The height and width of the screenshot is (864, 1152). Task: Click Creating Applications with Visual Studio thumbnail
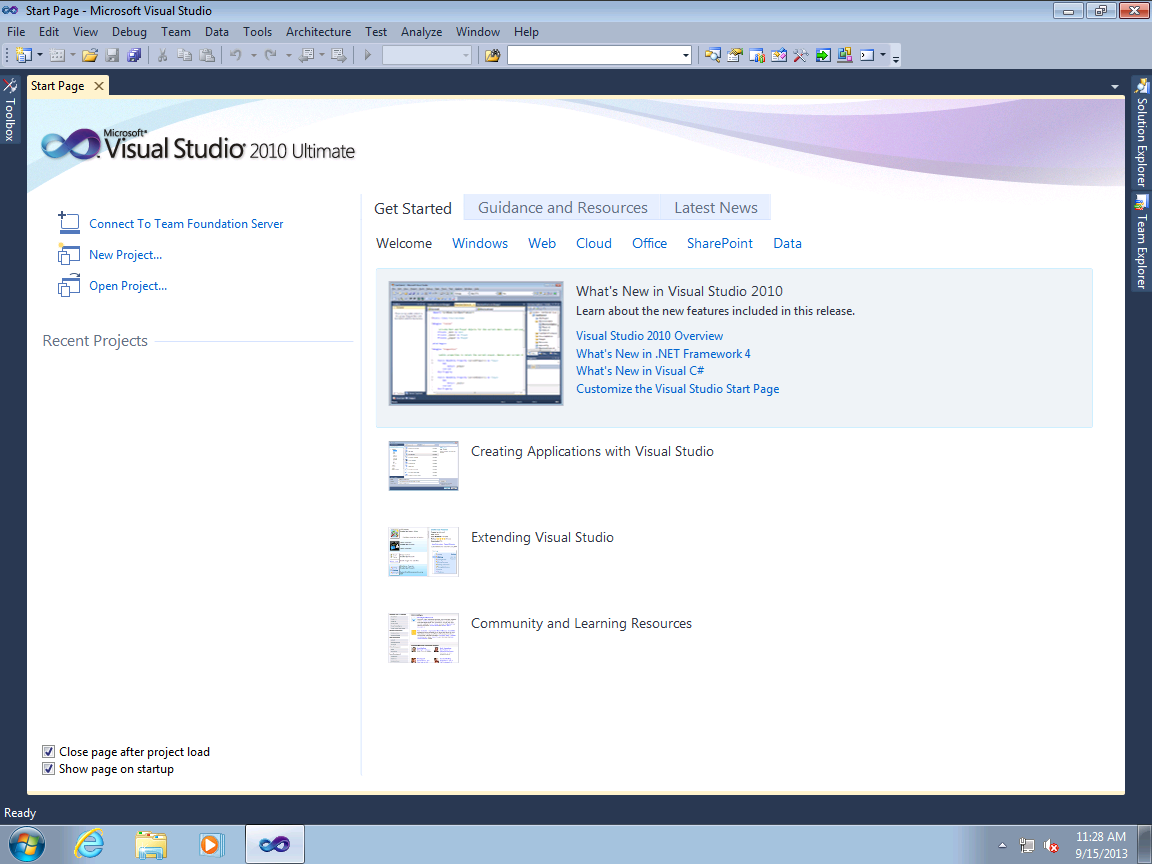(423, 466)
